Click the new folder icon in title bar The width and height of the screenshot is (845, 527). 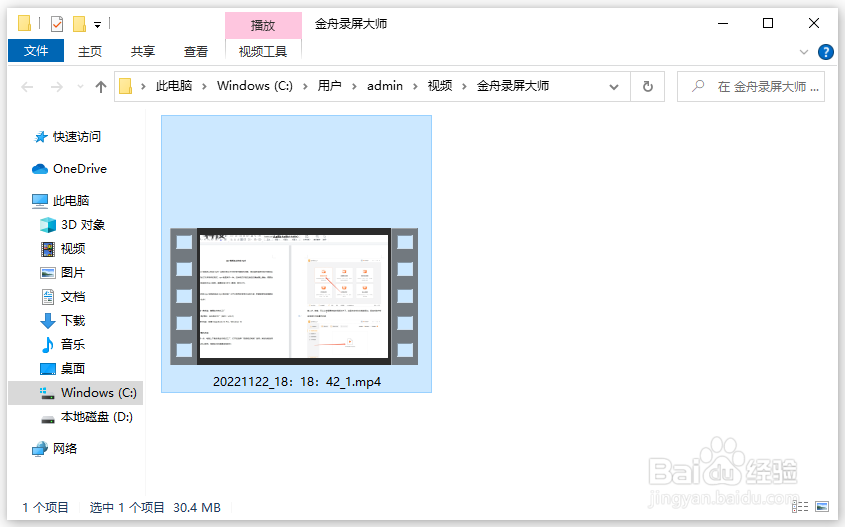79,24
